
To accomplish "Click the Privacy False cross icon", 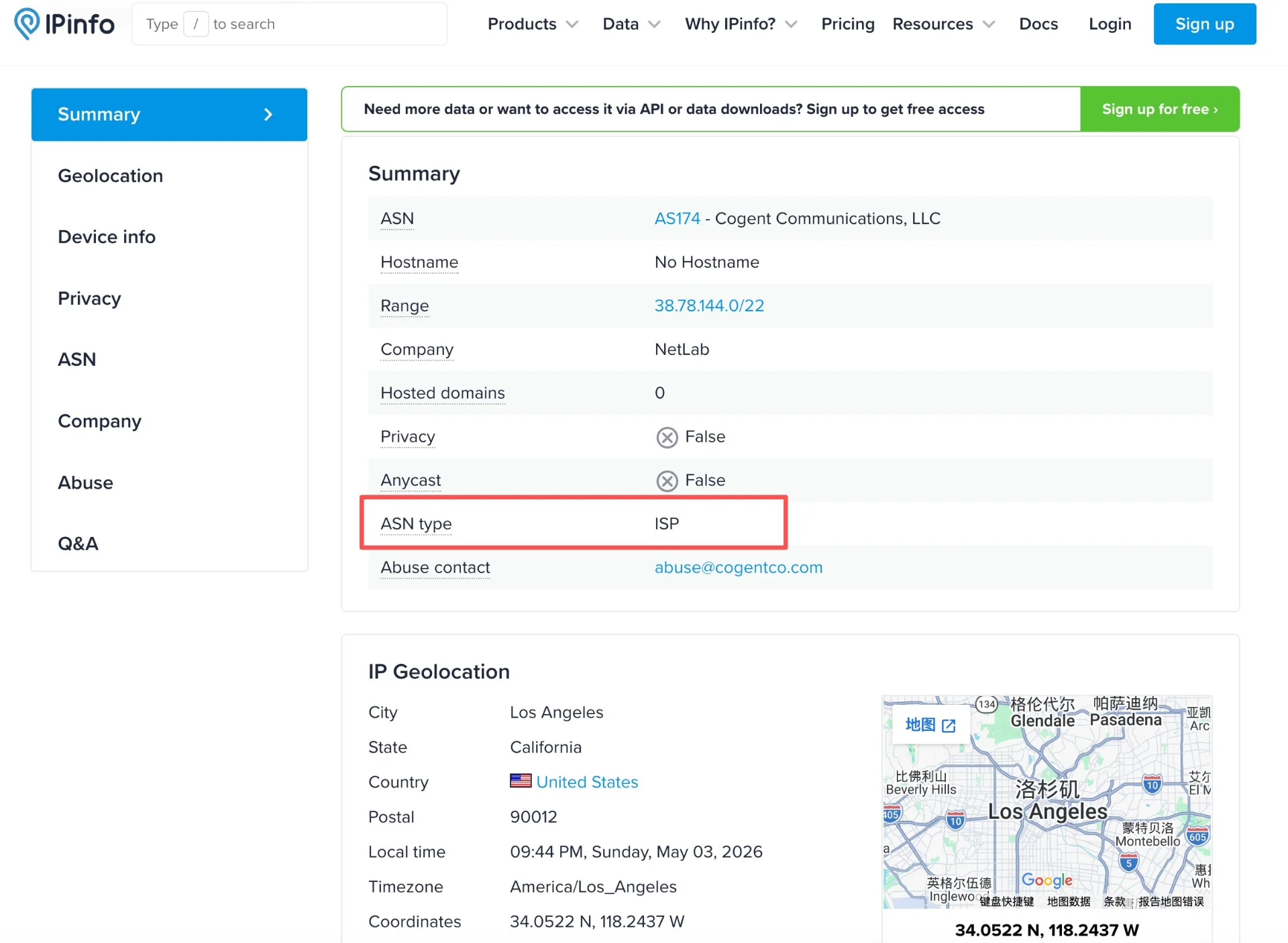I will (x=667, y=438).
